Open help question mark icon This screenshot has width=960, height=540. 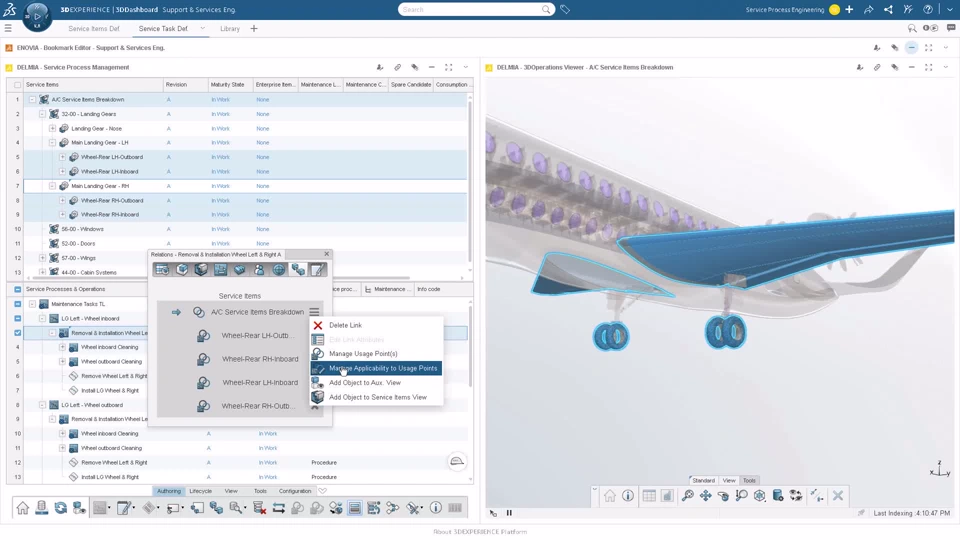(928, 10)
